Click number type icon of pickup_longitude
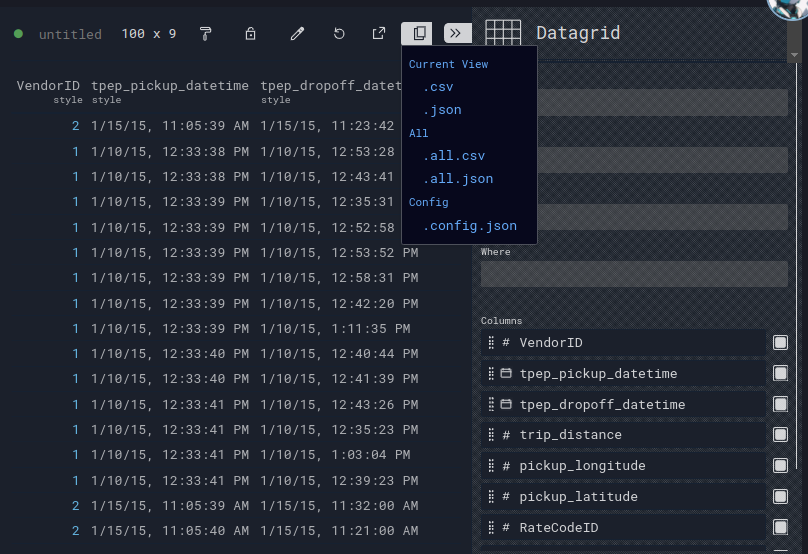Image resolution: width=808 pixels, height=554 pixels. click(507, 466)
